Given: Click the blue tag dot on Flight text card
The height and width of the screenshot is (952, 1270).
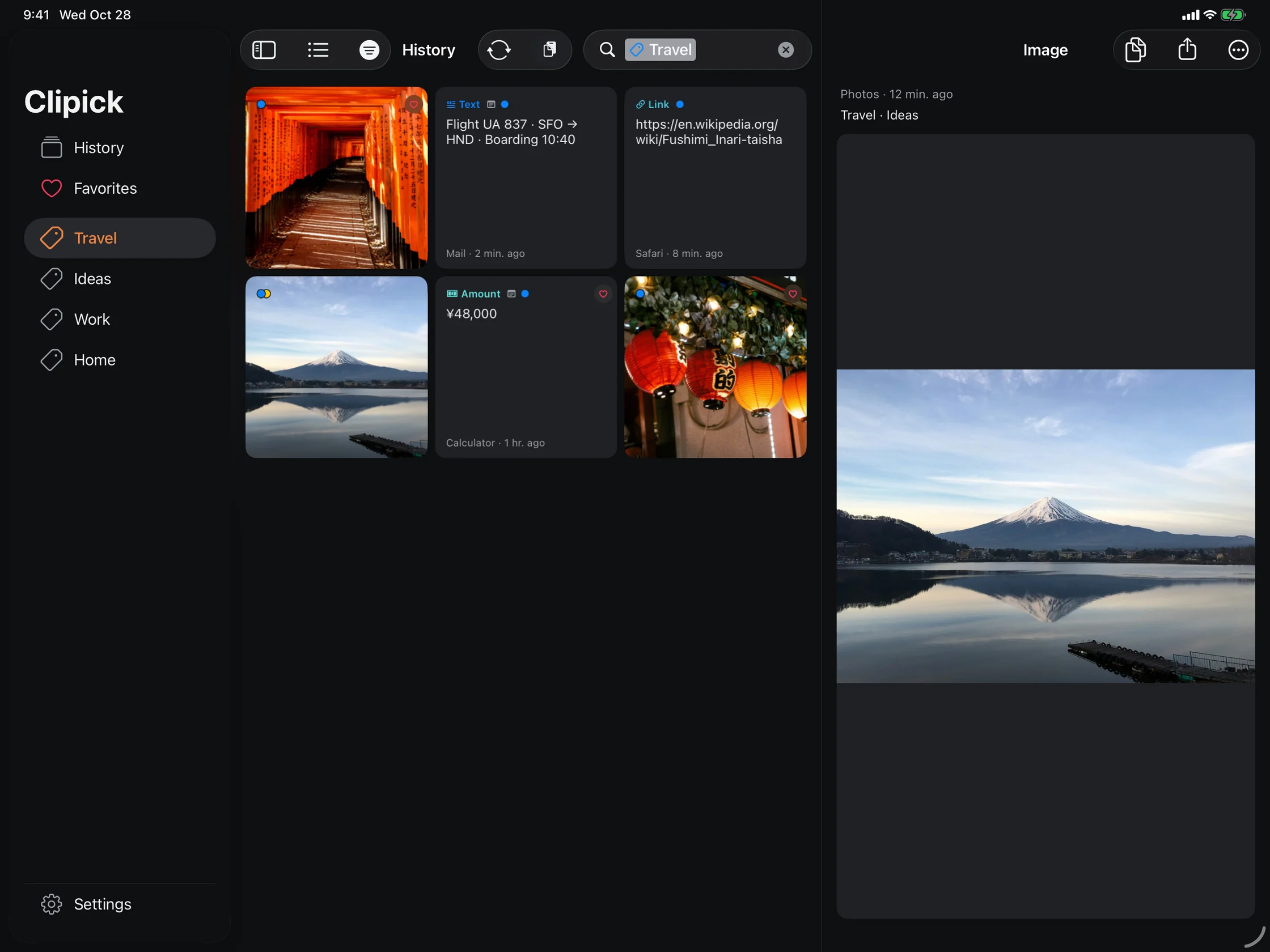Looking at the screenshot, I should 505,104.
